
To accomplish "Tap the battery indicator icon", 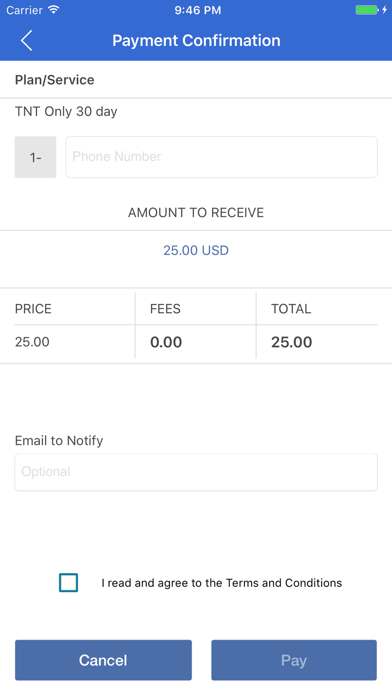I will pos(367,10).
